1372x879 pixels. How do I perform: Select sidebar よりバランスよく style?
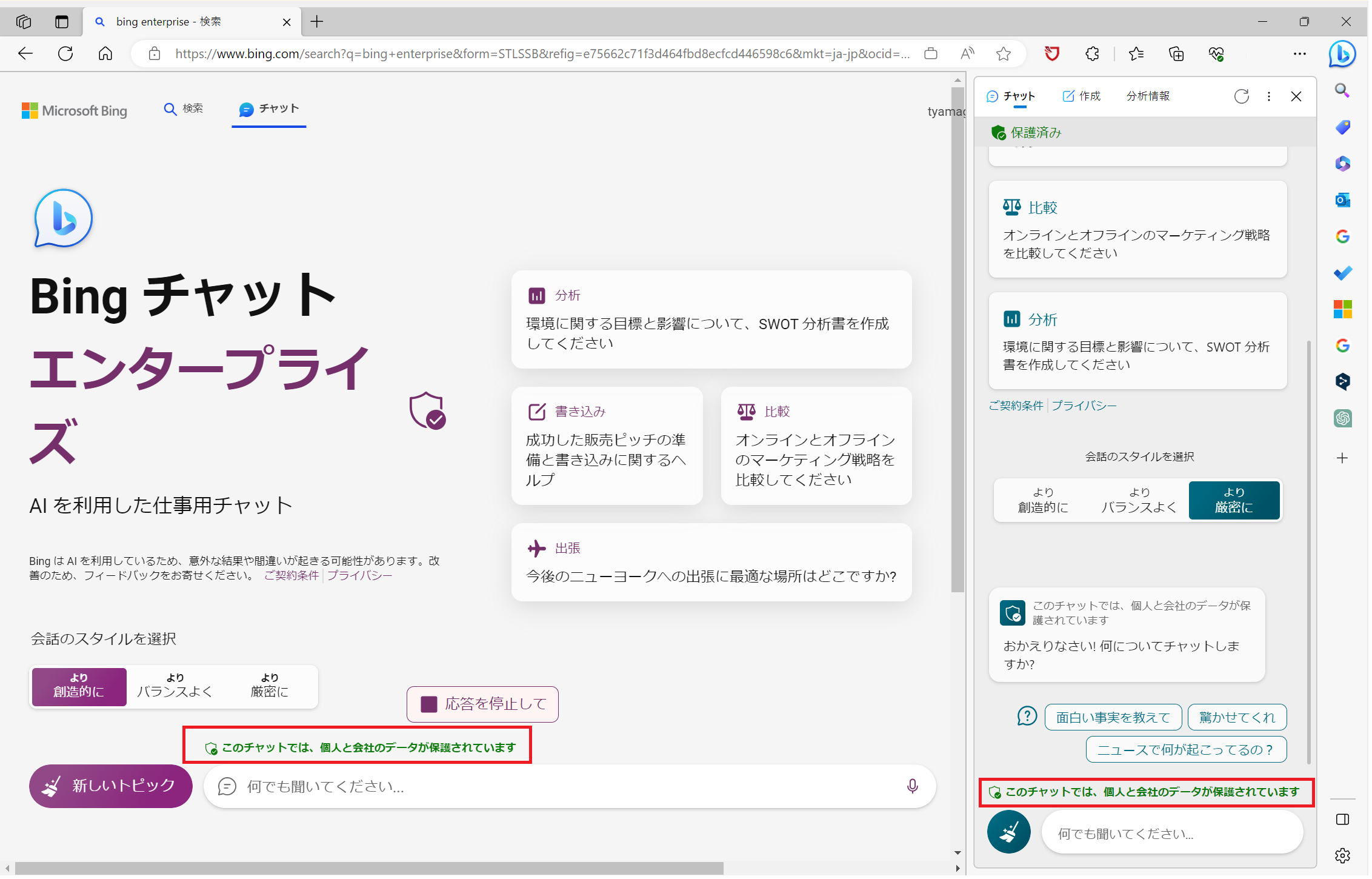[x=1138, y=501]
